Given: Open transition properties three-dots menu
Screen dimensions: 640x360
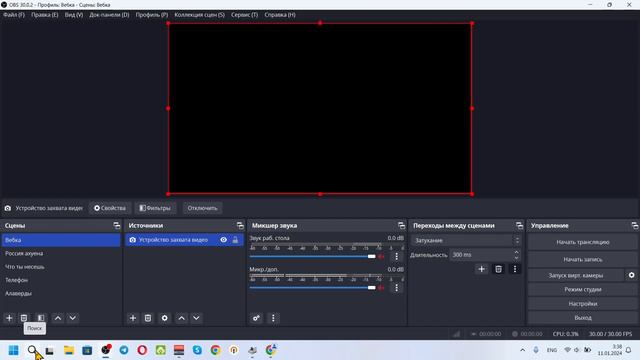Looking at the screenshot, I should click(515, 269).
